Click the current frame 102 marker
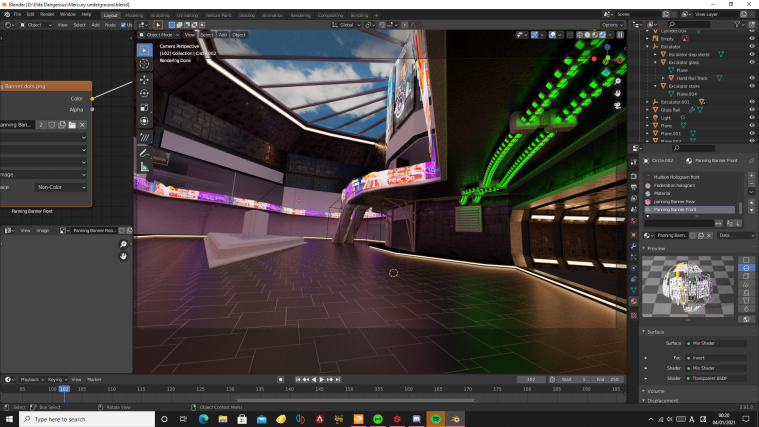Viewport: 759px width, 427px height. [x=64, y=389]
